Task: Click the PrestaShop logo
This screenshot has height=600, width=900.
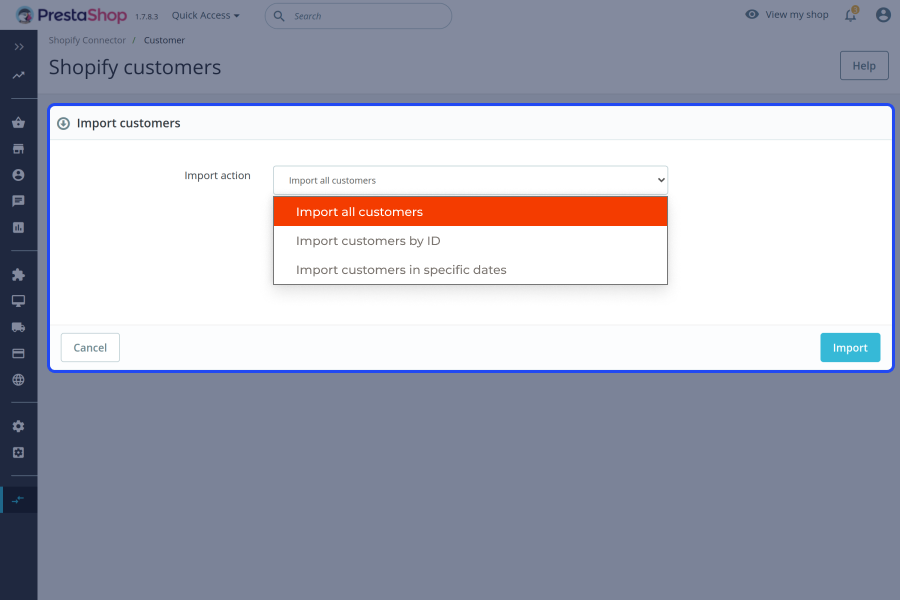Action: coord(72,15)
